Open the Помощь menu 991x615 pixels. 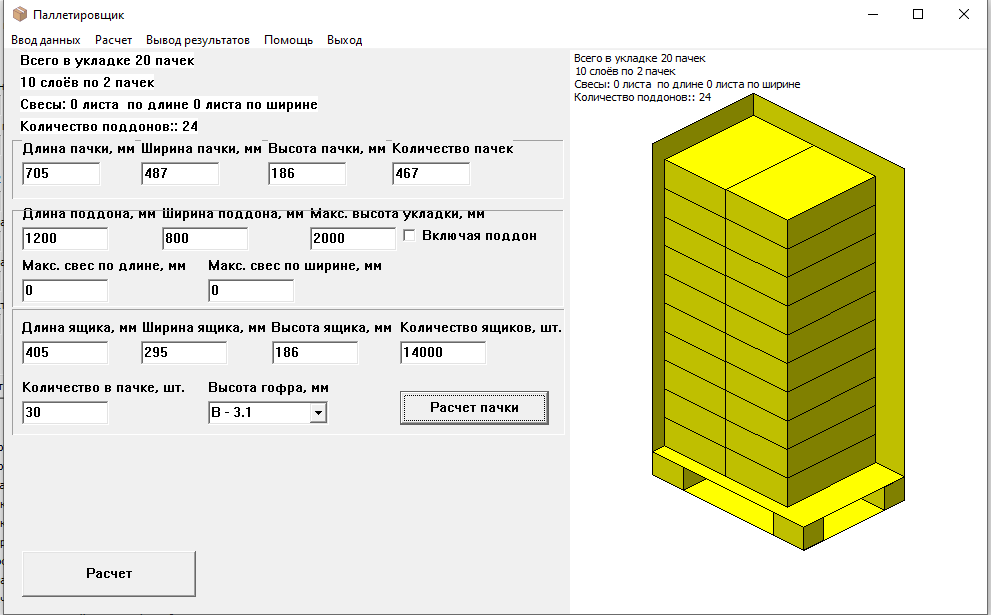288,40
